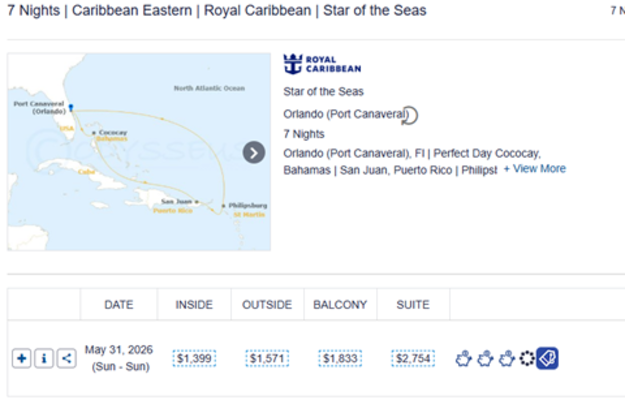Click the dotted circle badge icon

[x=527, y=359]
